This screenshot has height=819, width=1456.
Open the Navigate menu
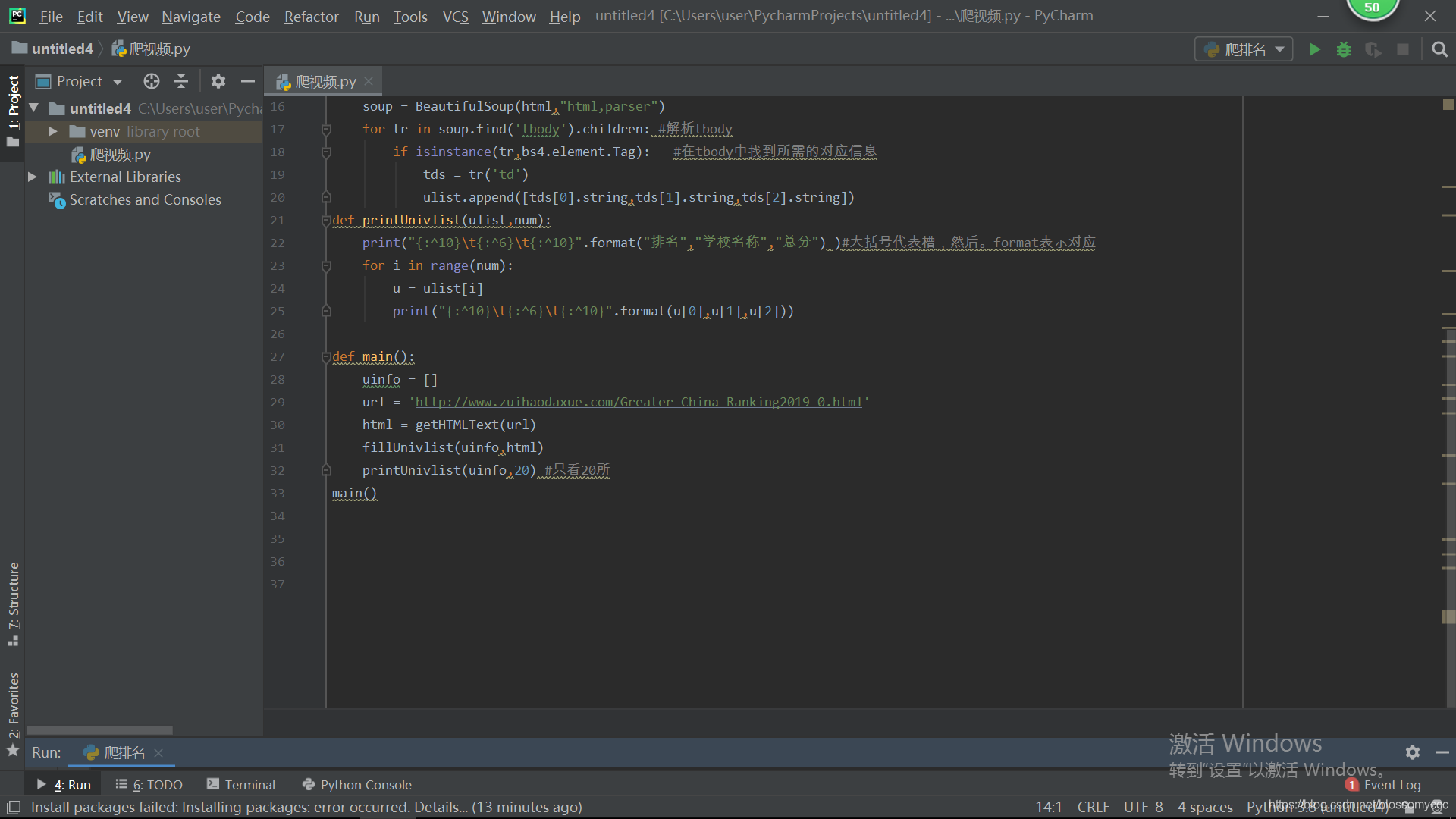(x=190, y=16)
